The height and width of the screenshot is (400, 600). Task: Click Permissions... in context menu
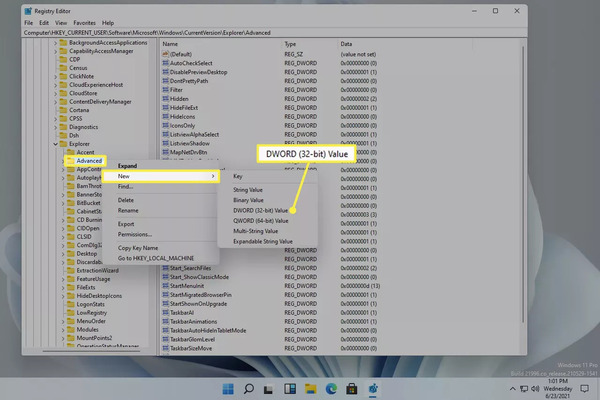(x=135, y=234)
